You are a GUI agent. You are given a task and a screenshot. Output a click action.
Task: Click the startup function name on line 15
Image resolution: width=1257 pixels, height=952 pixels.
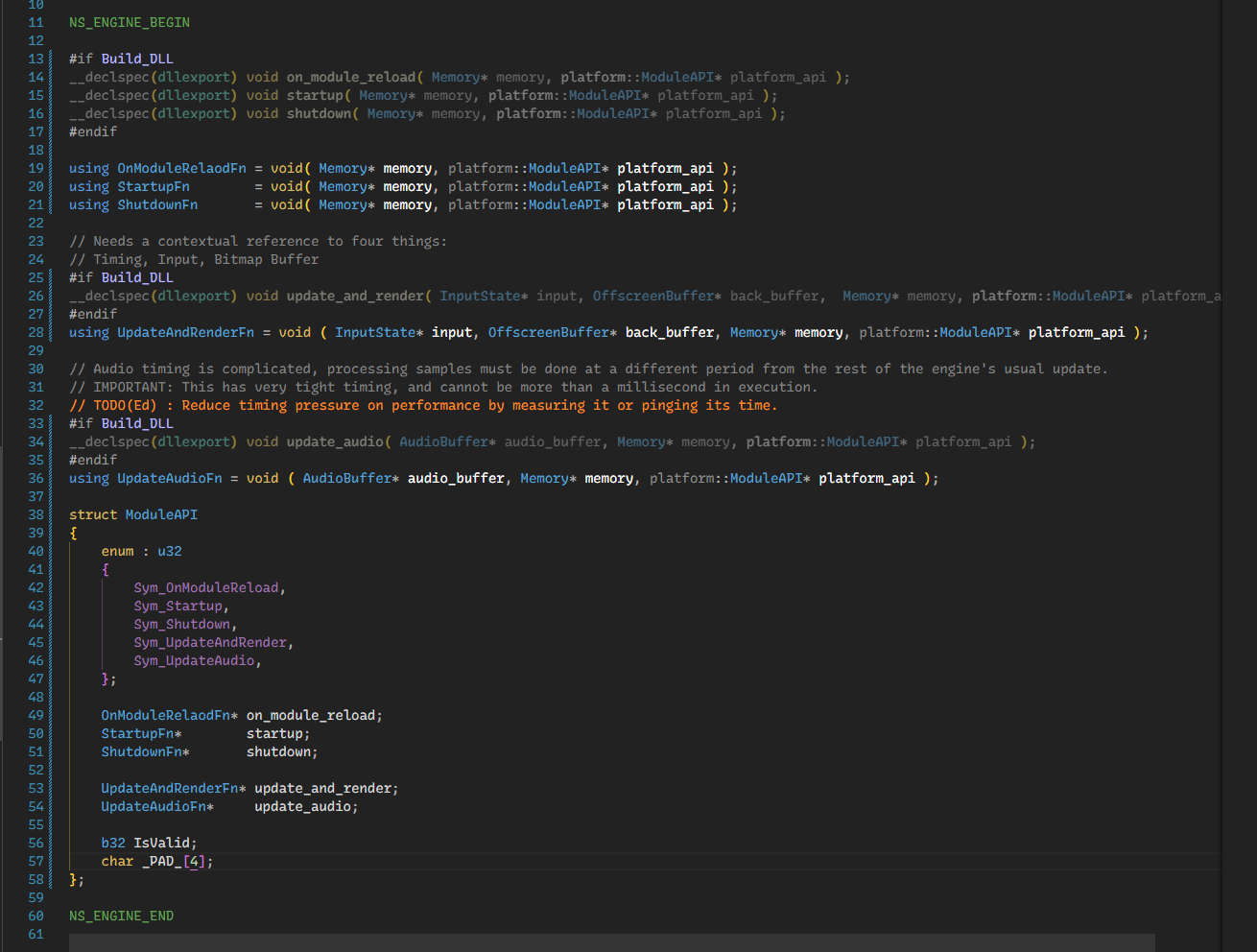(x=315, y=95)
